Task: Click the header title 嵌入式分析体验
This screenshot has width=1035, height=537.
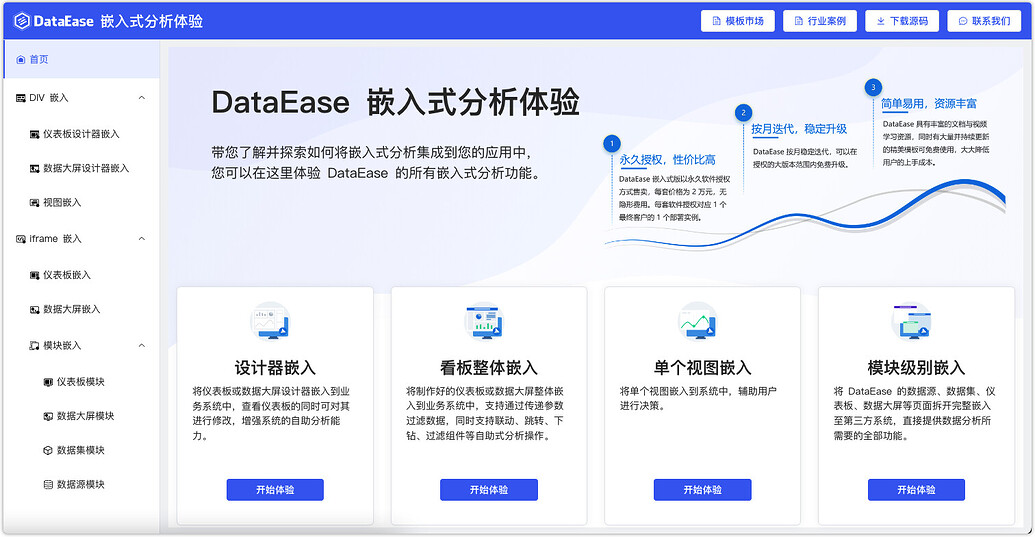Action: pyautogui.click(x=152, y=21)
